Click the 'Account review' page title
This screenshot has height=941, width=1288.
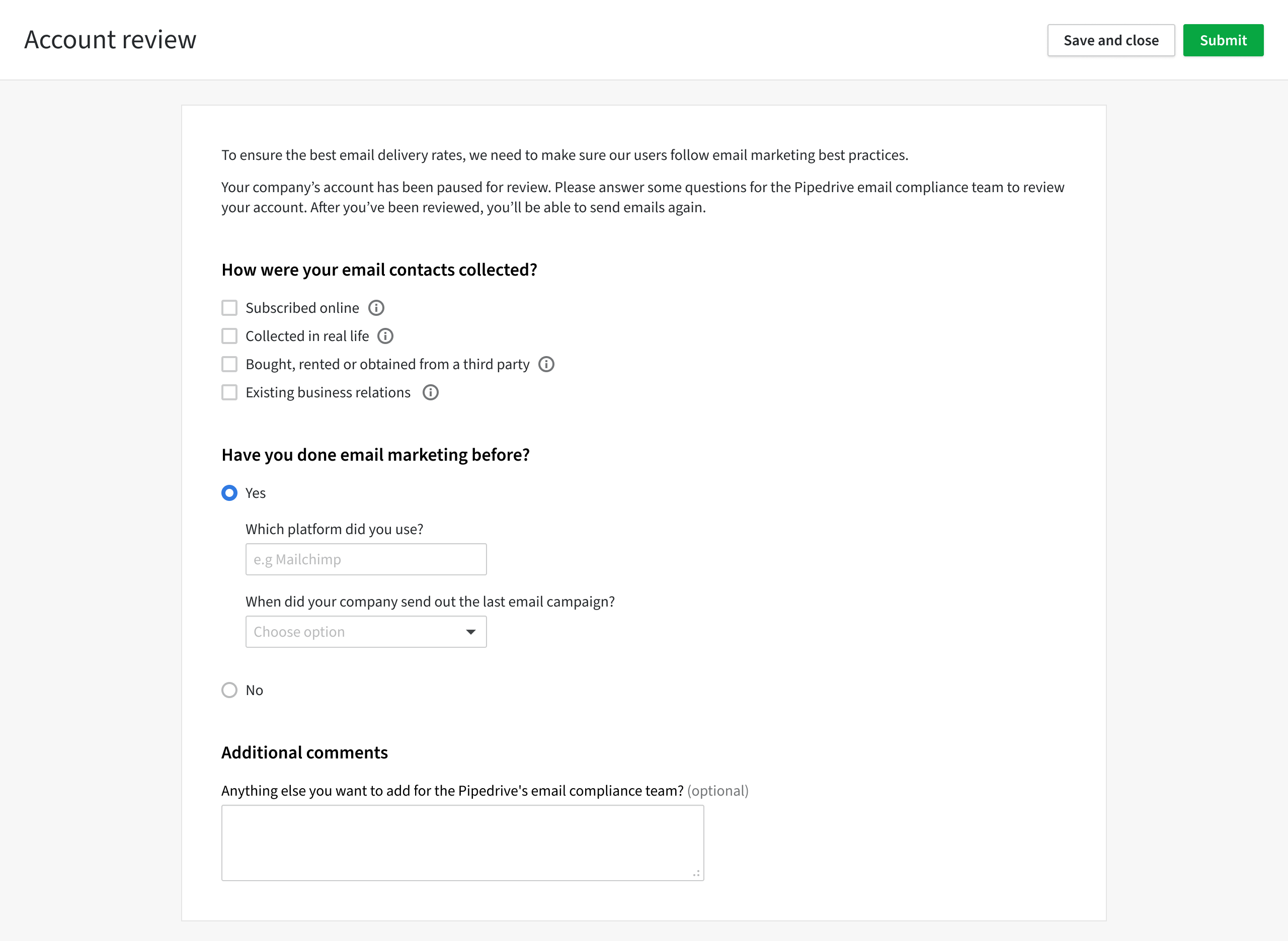click(110, 40)
